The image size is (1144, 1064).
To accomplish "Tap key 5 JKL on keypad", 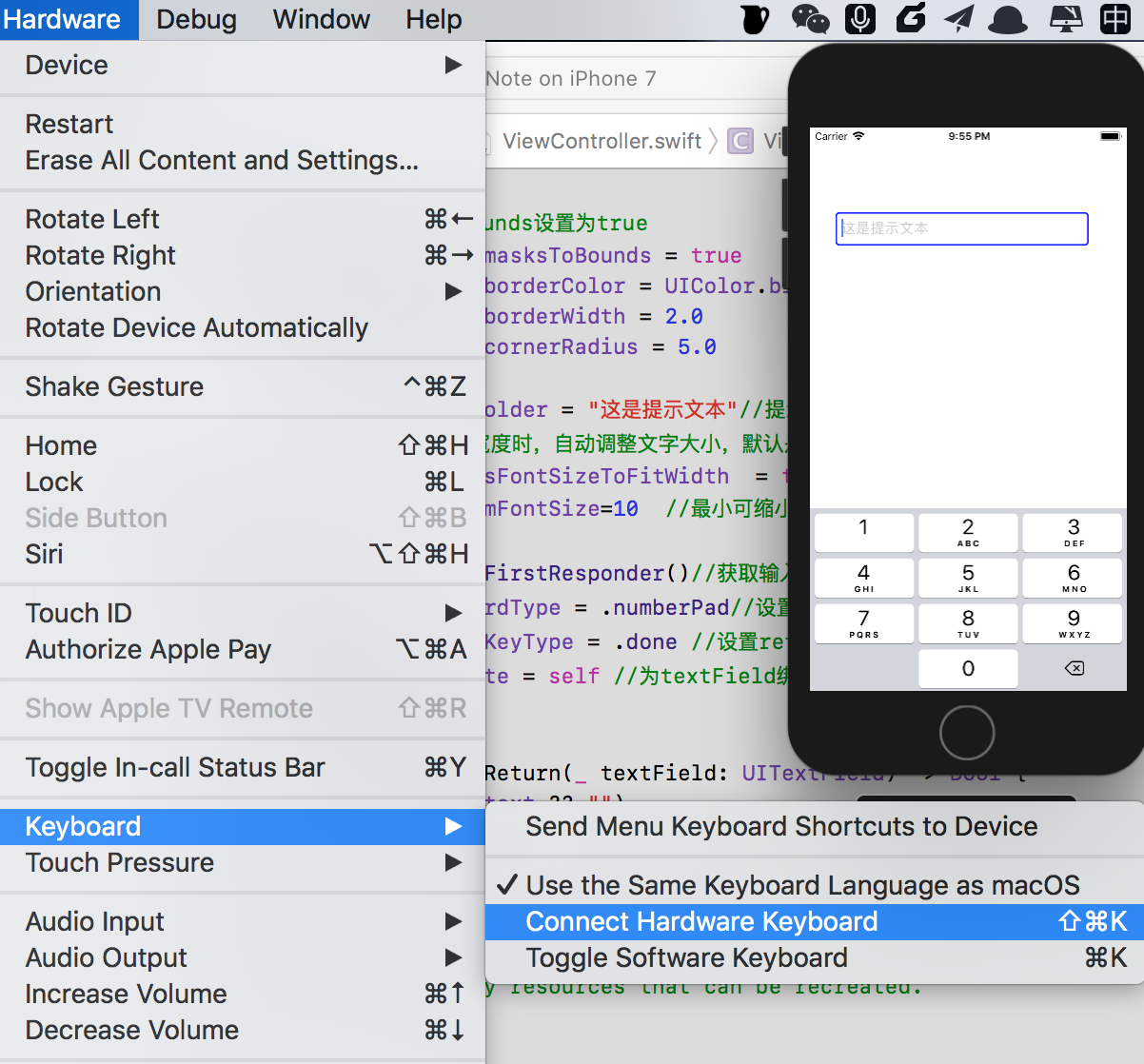I will [968, 578].
